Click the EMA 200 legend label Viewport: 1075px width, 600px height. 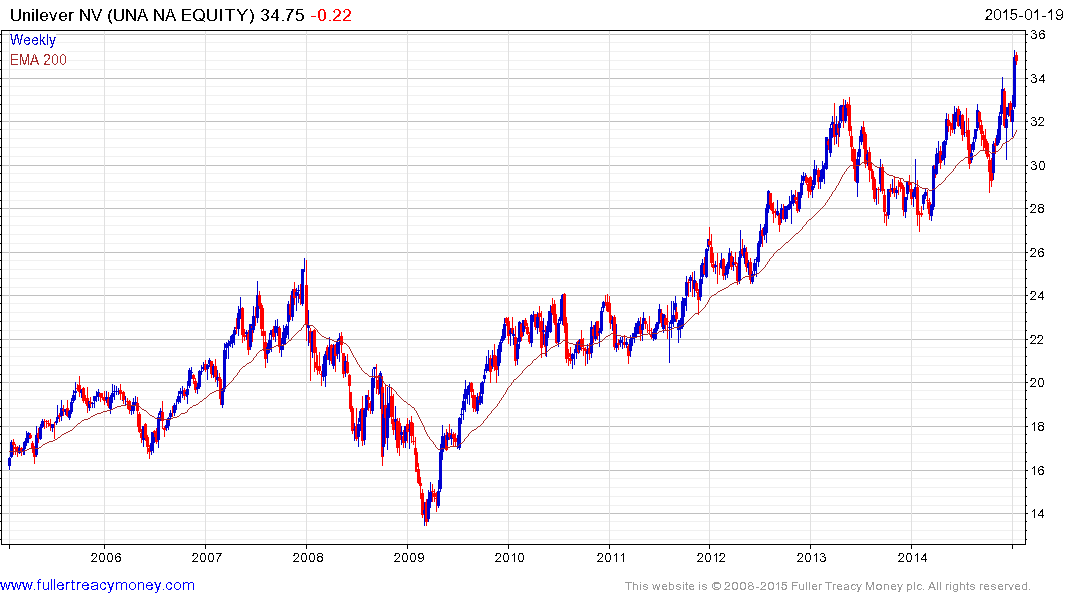tap(38, 60)
